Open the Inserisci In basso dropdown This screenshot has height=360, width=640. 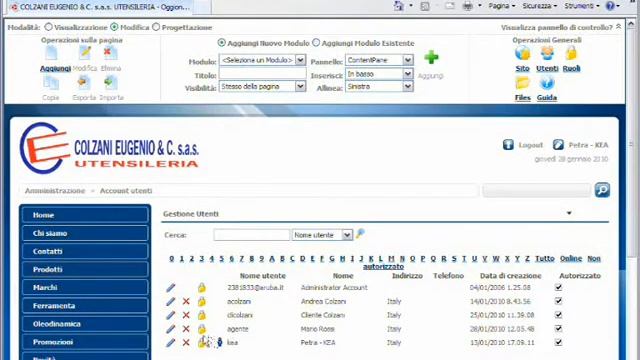[x=379, y=74]
